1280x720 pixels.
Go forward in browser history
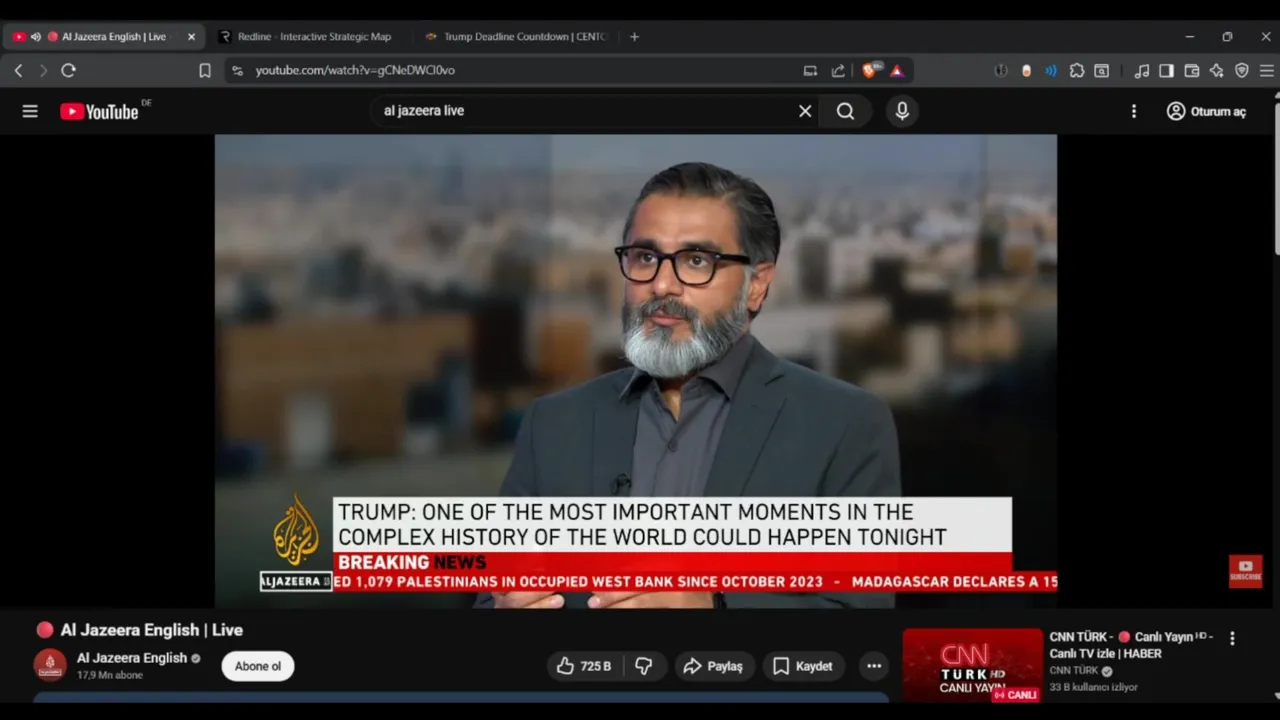point(43,70)
